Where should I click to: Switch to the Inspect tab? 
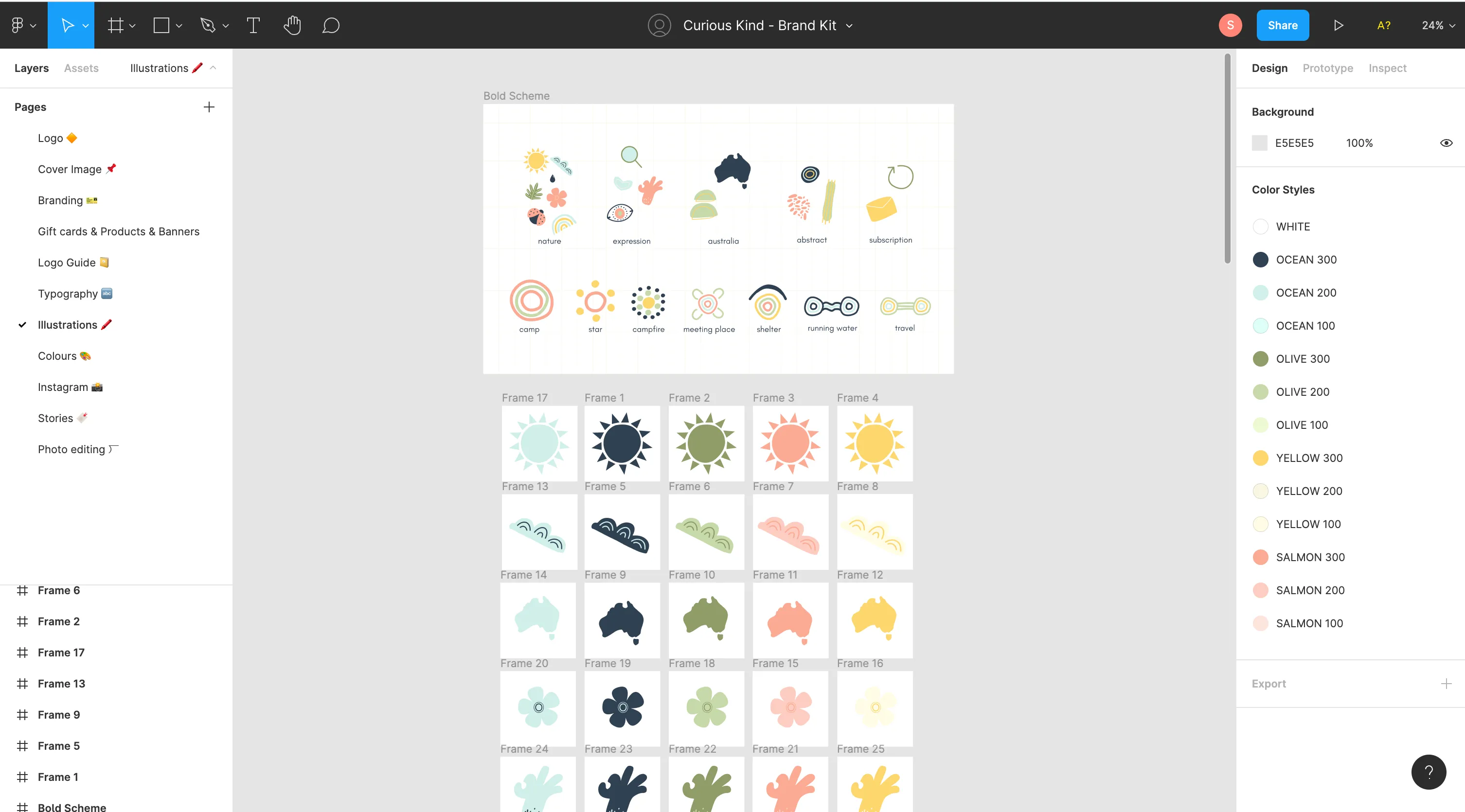[1387, 68]
